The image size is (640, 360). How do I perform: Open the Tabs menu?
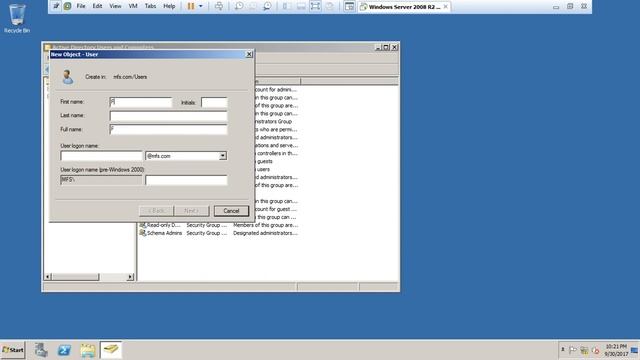[x=150, y=6]
